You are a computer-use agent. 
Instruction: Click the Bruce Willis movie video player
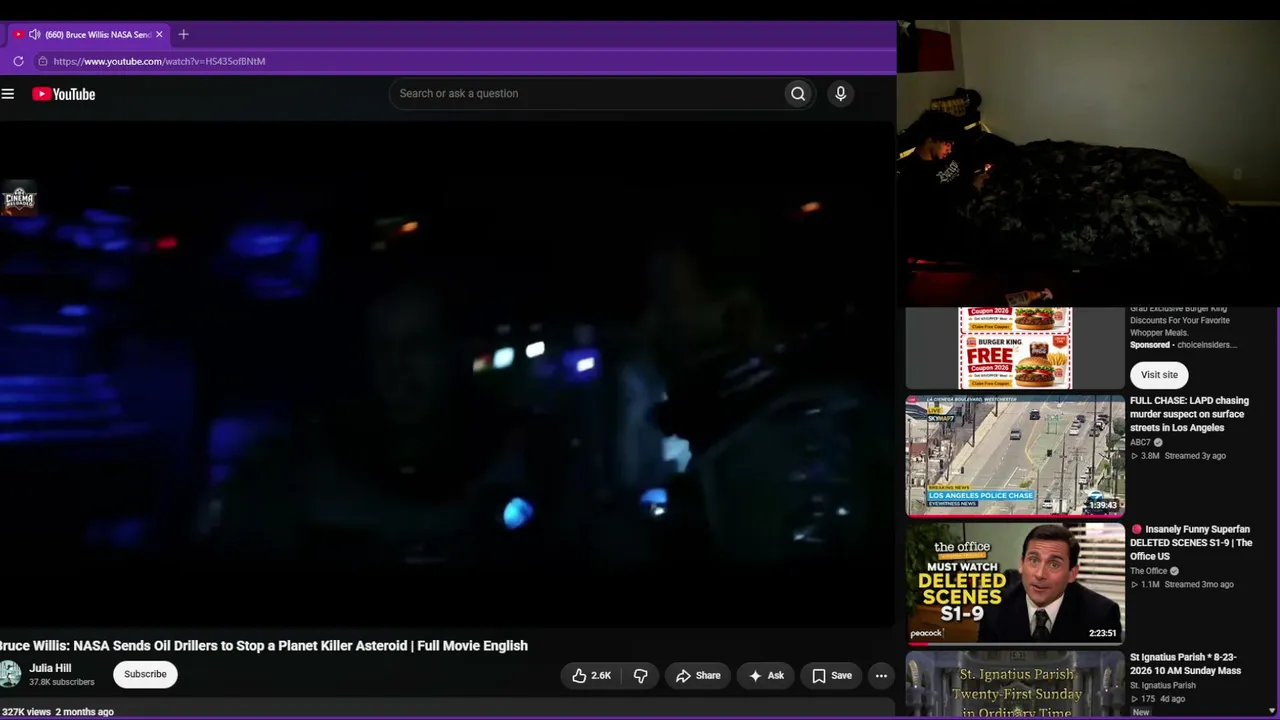[447, 375]
